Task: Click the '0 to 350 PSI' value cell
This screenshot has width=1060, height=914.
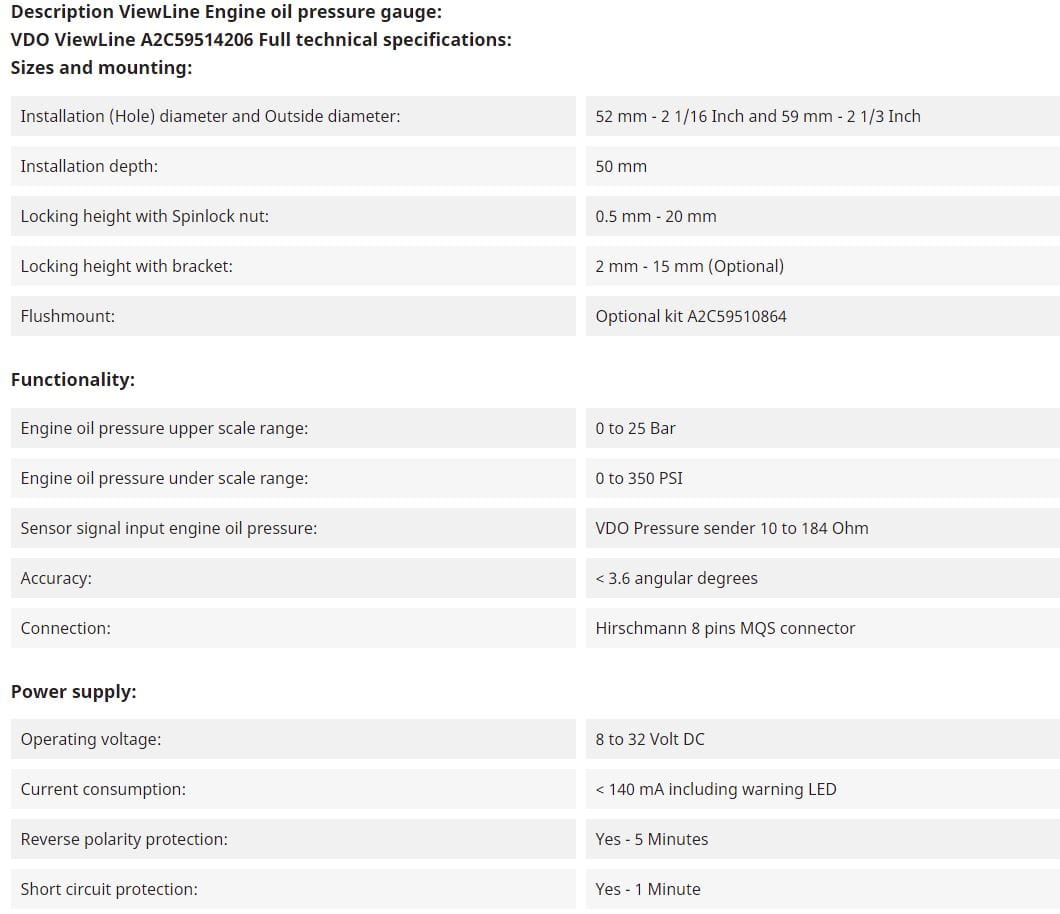Action: (x=639, y=478)
